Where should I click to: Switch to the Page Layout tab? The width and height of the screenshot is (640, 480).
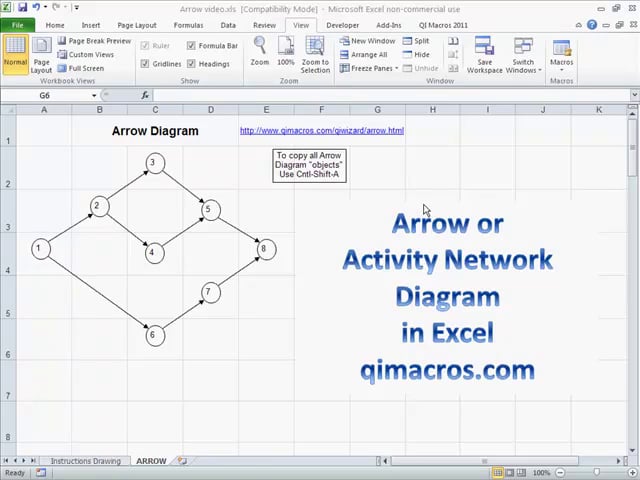click(137, 25)
